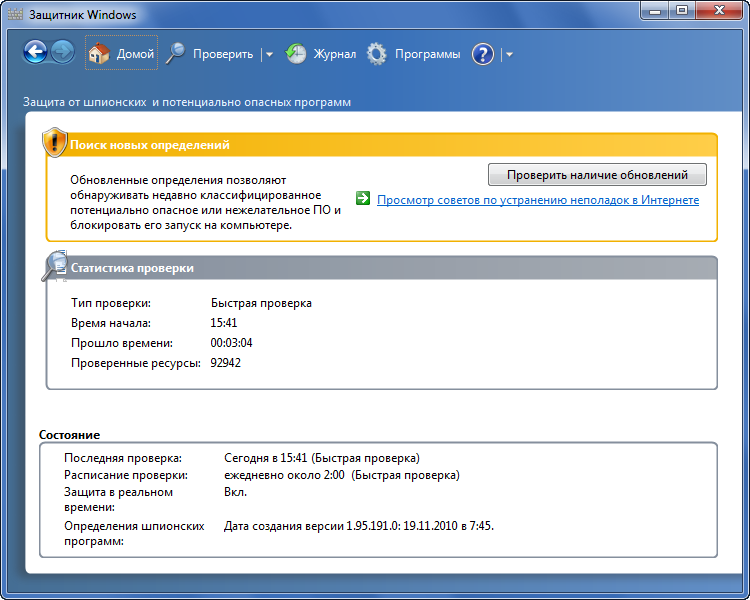Click the Статистика проверки magnifier icon
The width and height of the screenshot is (750, 600).
(55, 266)
